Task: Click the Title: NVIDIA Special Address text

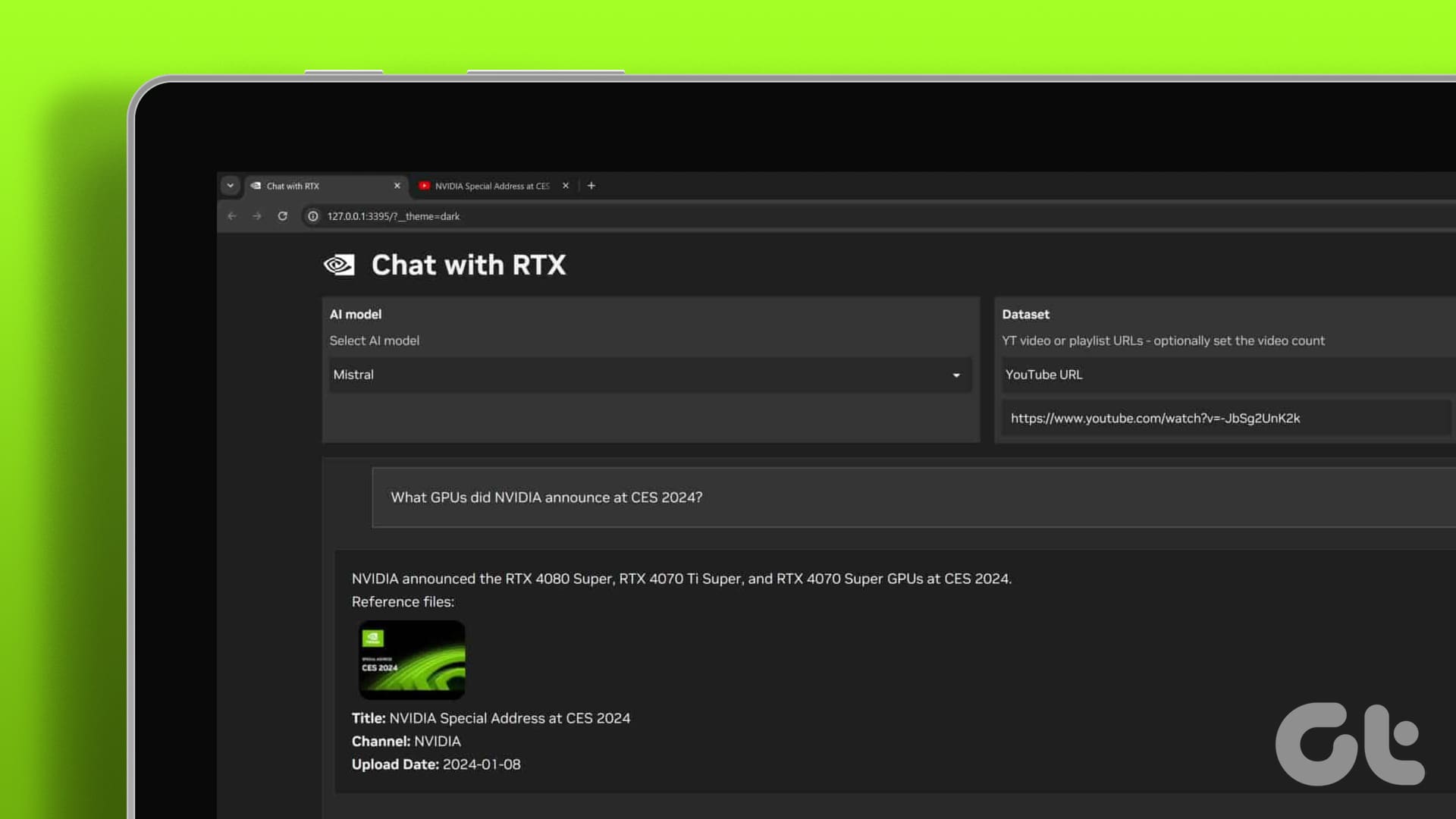Action: pos(491,718)
